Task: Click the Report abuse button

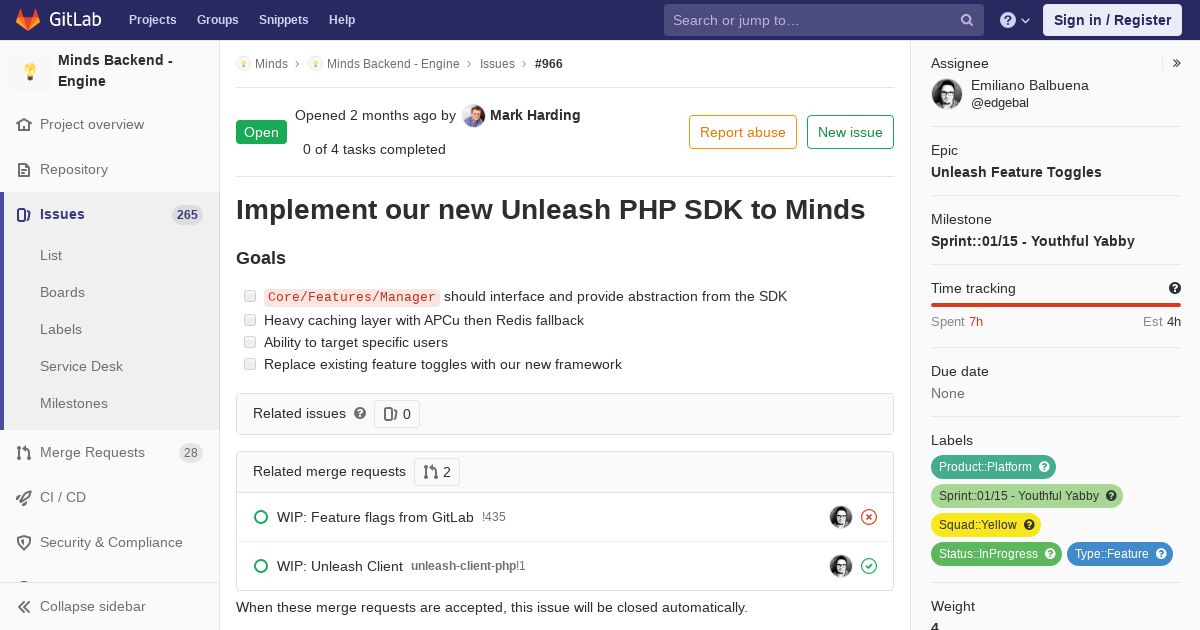Action: 743,132
